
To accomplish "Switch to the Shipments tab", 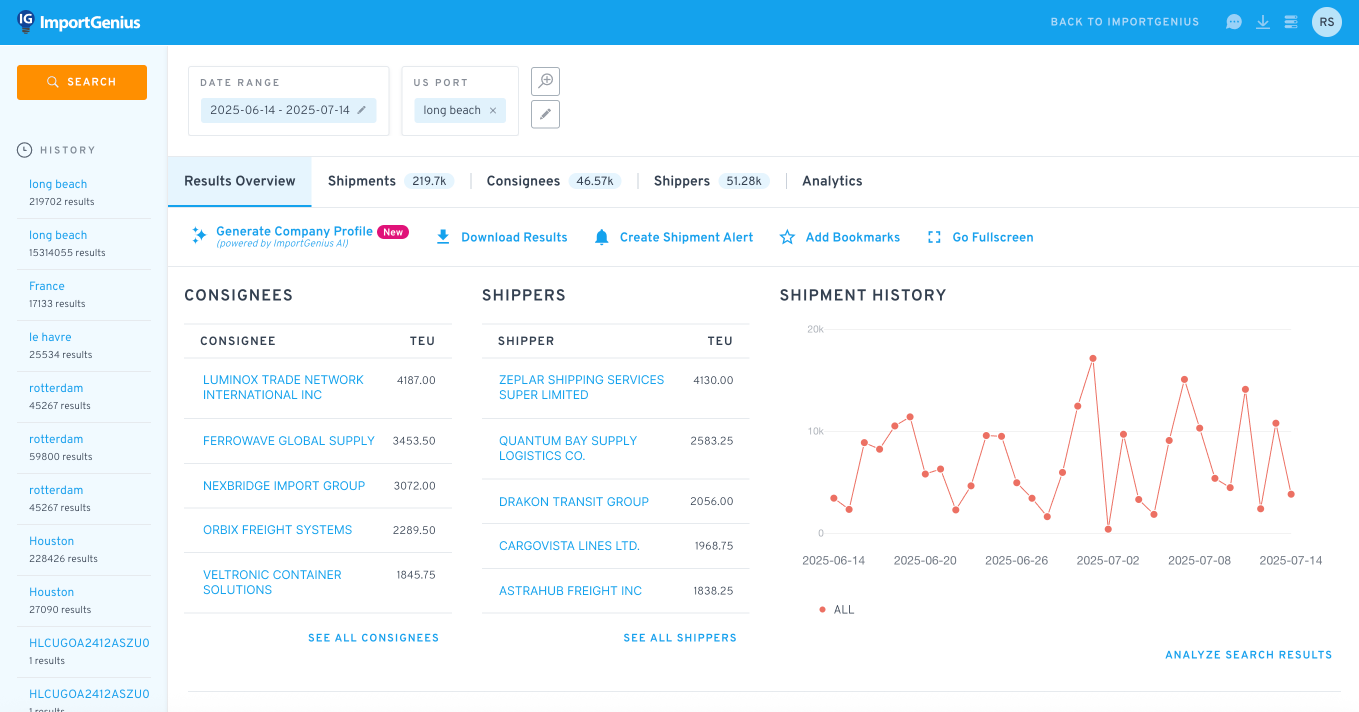I will [362, 181].
